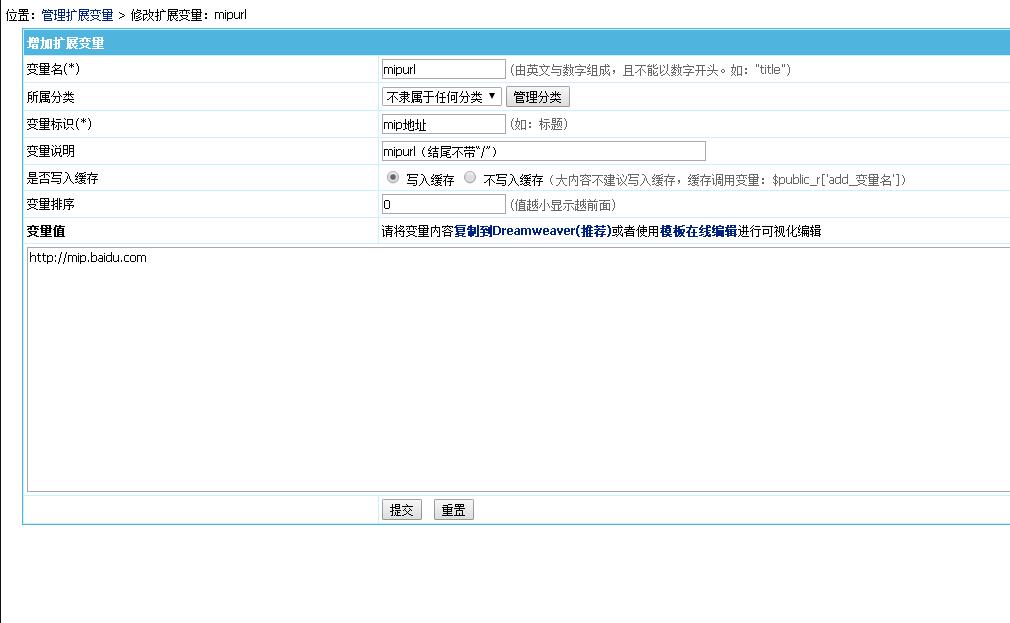Viewport: 1010px width, 623px height.
Task: Click the 管理分类 button
Action: point(538,96)
